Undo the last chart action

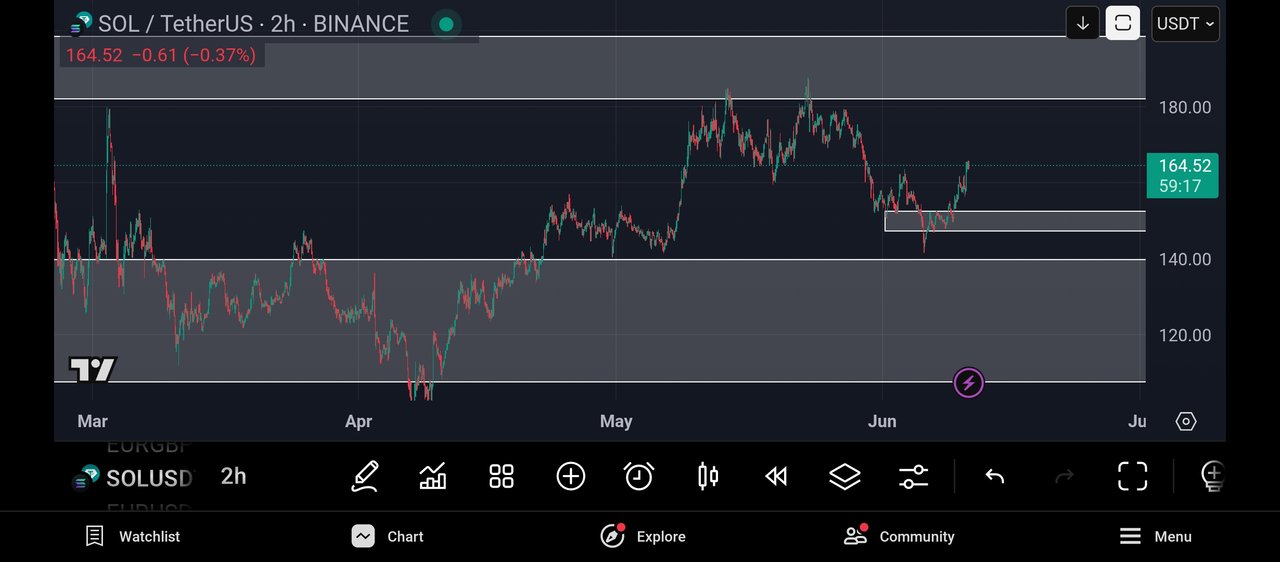[994, 477]
